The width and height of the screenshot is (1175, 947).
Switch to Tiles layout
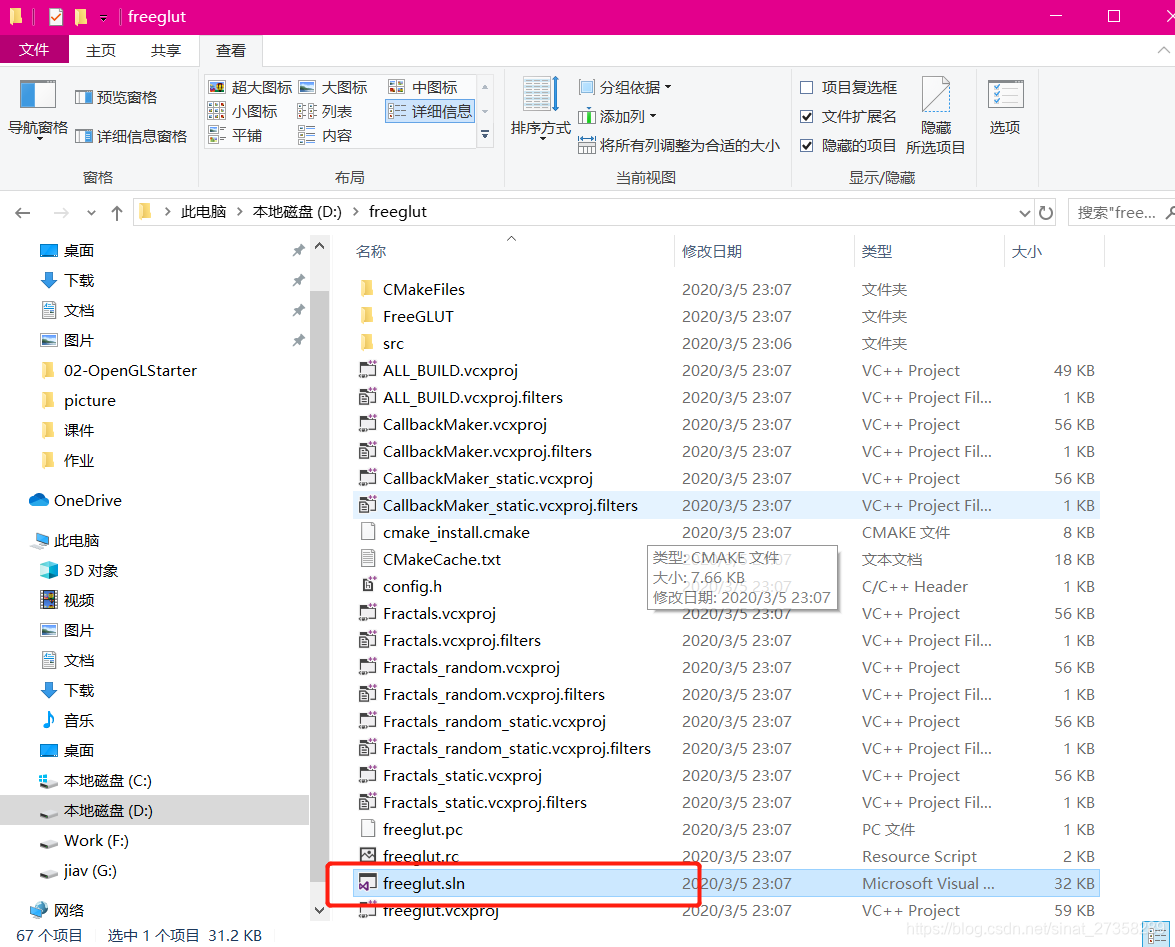click(x=235, y=136)
